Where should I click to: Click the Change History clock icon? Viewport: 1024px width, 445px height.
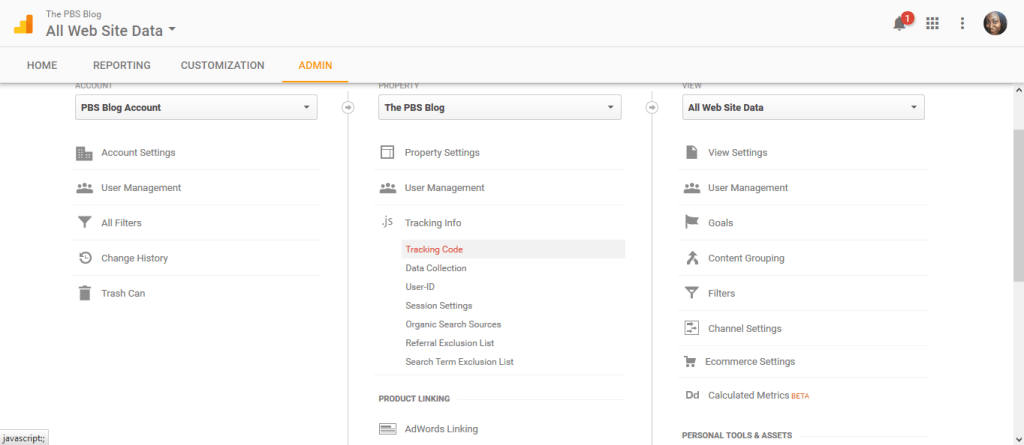(x=84, y=258)
